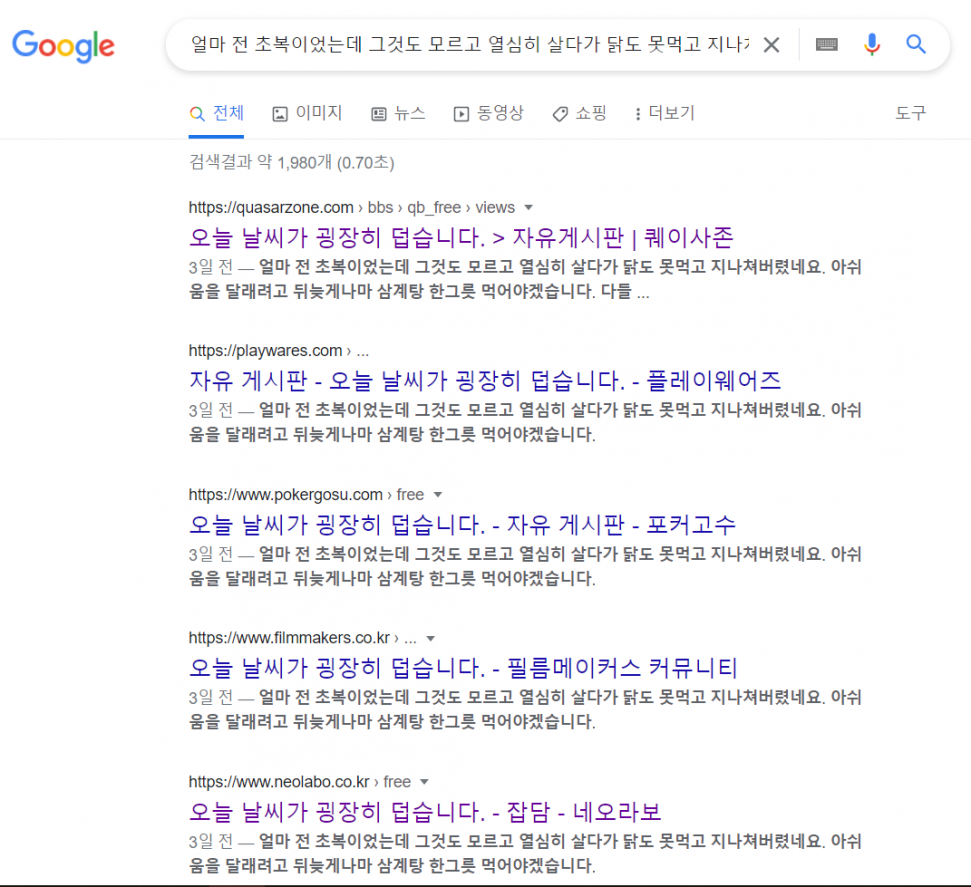Open the 더보기 menu
Image resolution: width=971 pixels, height=887 pixels.
coord(664,113)
